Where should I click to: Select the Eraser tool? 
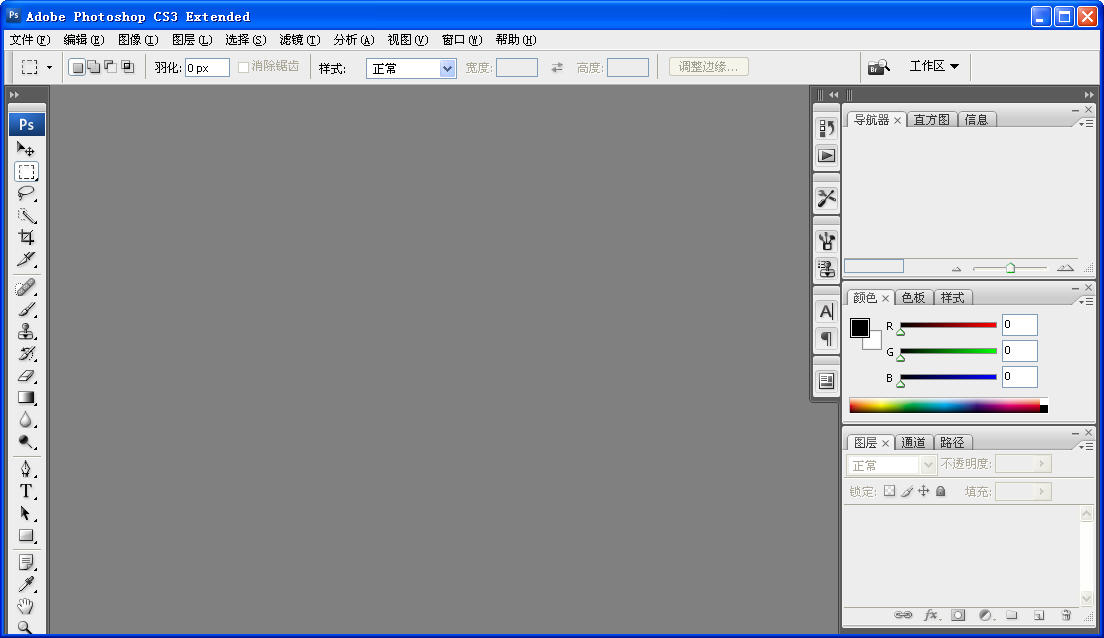26,376
